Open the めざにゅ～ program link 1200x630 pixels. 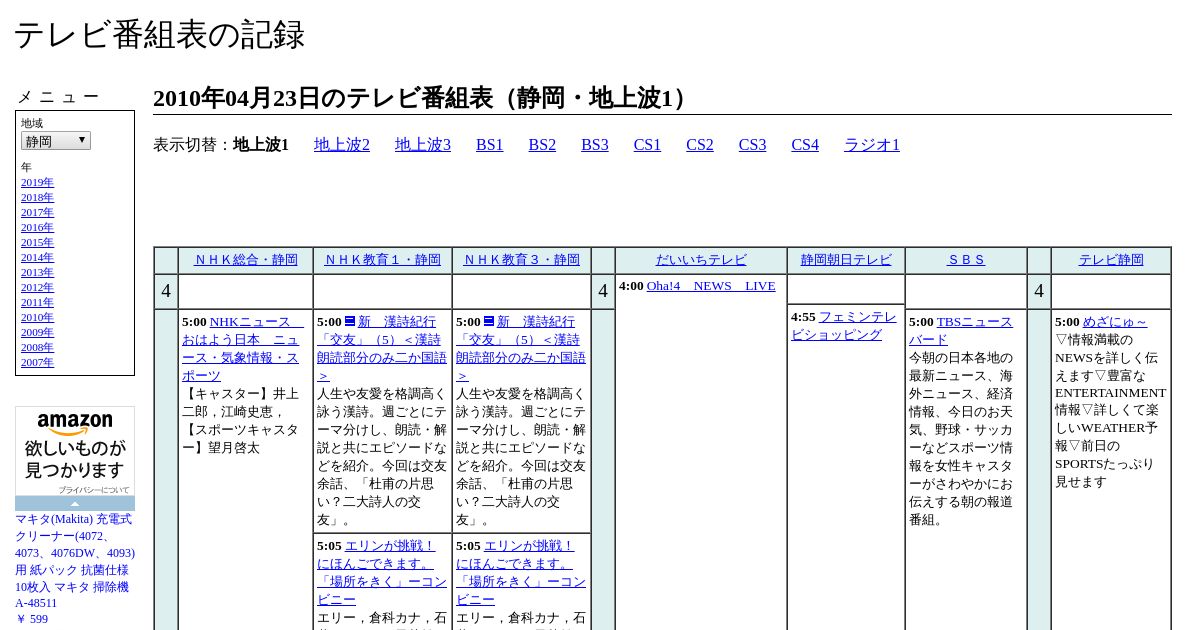click(x=1115, y=322)
